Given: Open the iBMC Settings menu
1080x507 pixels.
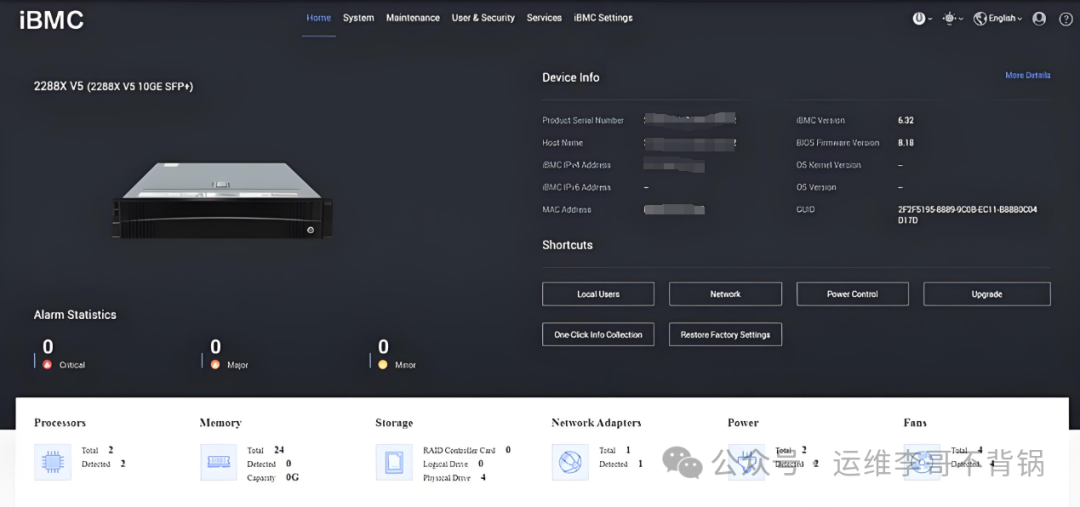Looking at the screenshot, I should coord(603,18).
